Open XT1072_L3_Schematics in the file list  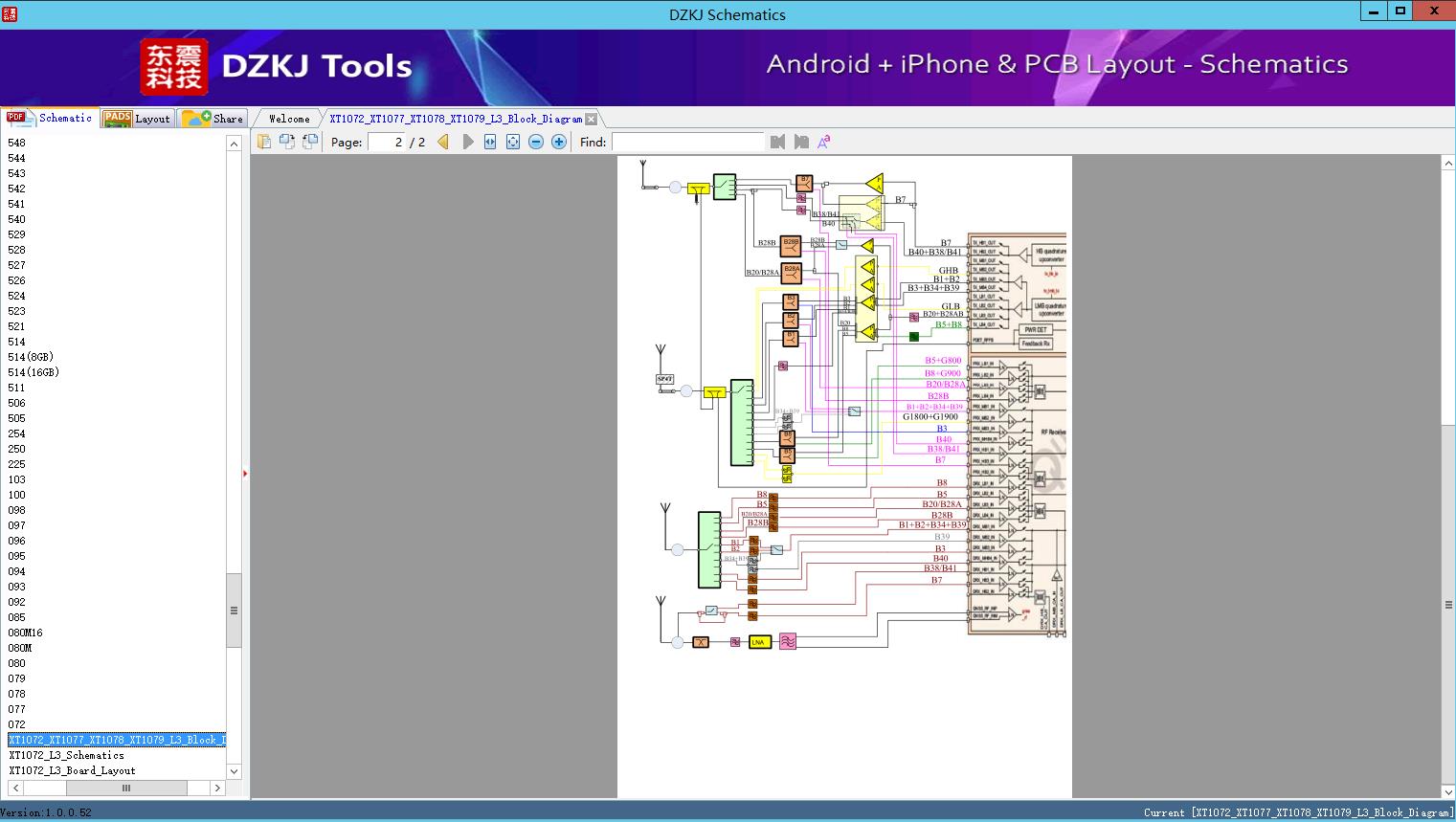pyautogui.click(x=67, y=755)
